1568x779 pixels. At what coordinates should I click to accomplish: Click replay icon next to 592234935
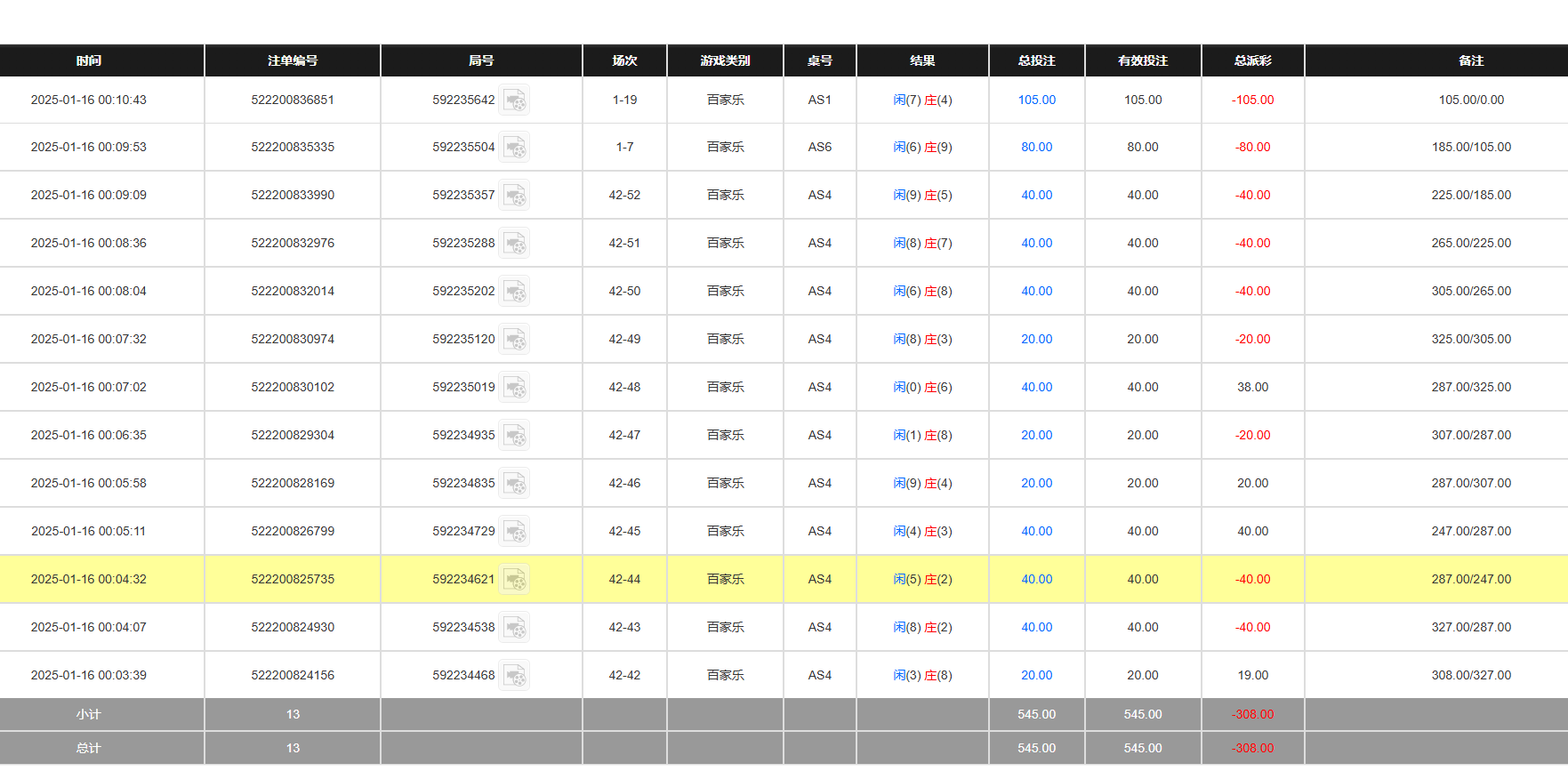(x=514, y=436)
